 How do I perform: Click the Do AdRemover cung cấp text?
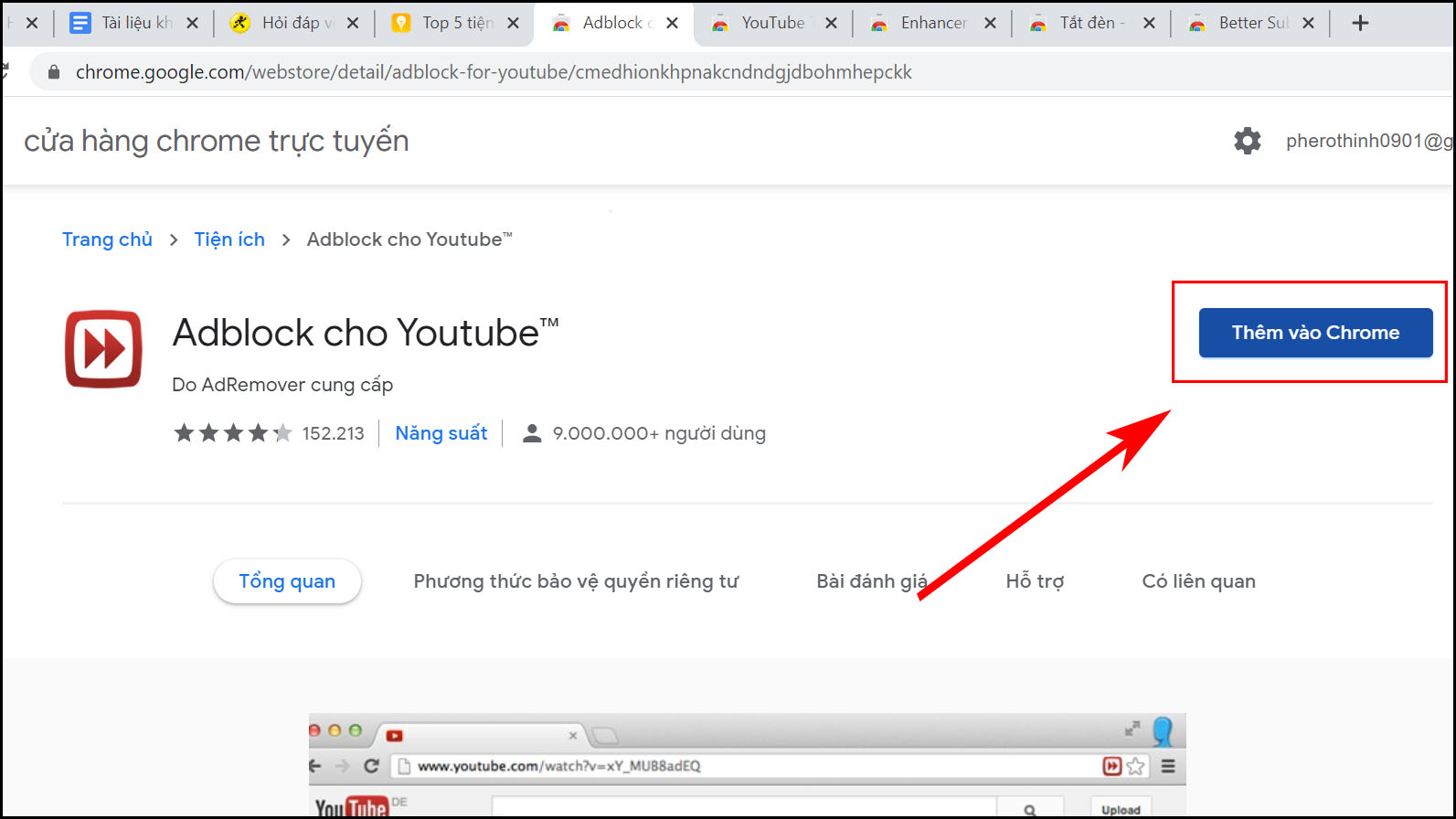[282, 385]
